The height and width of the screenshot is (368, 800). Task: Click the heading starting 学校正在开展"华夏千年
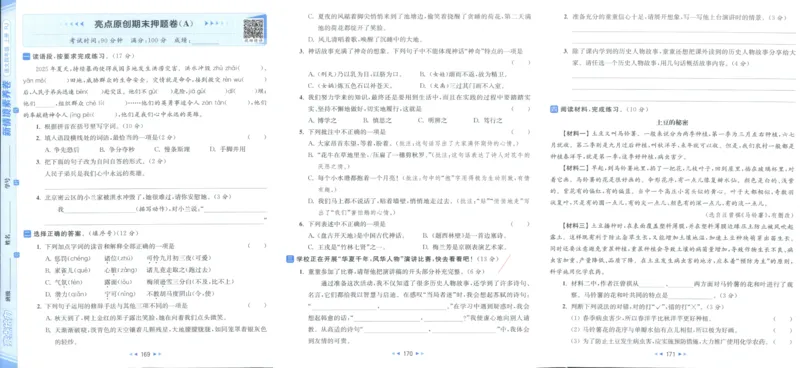[x=385, y=259]
